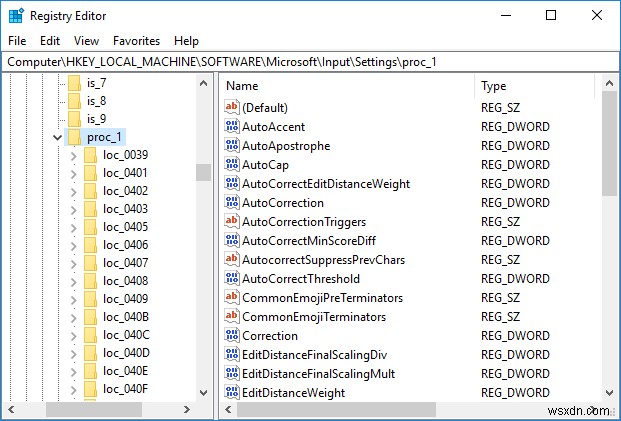Collapse the proc_1 tree node
The height and width of the screenshot is (421, 621).
tap(57, 137)
